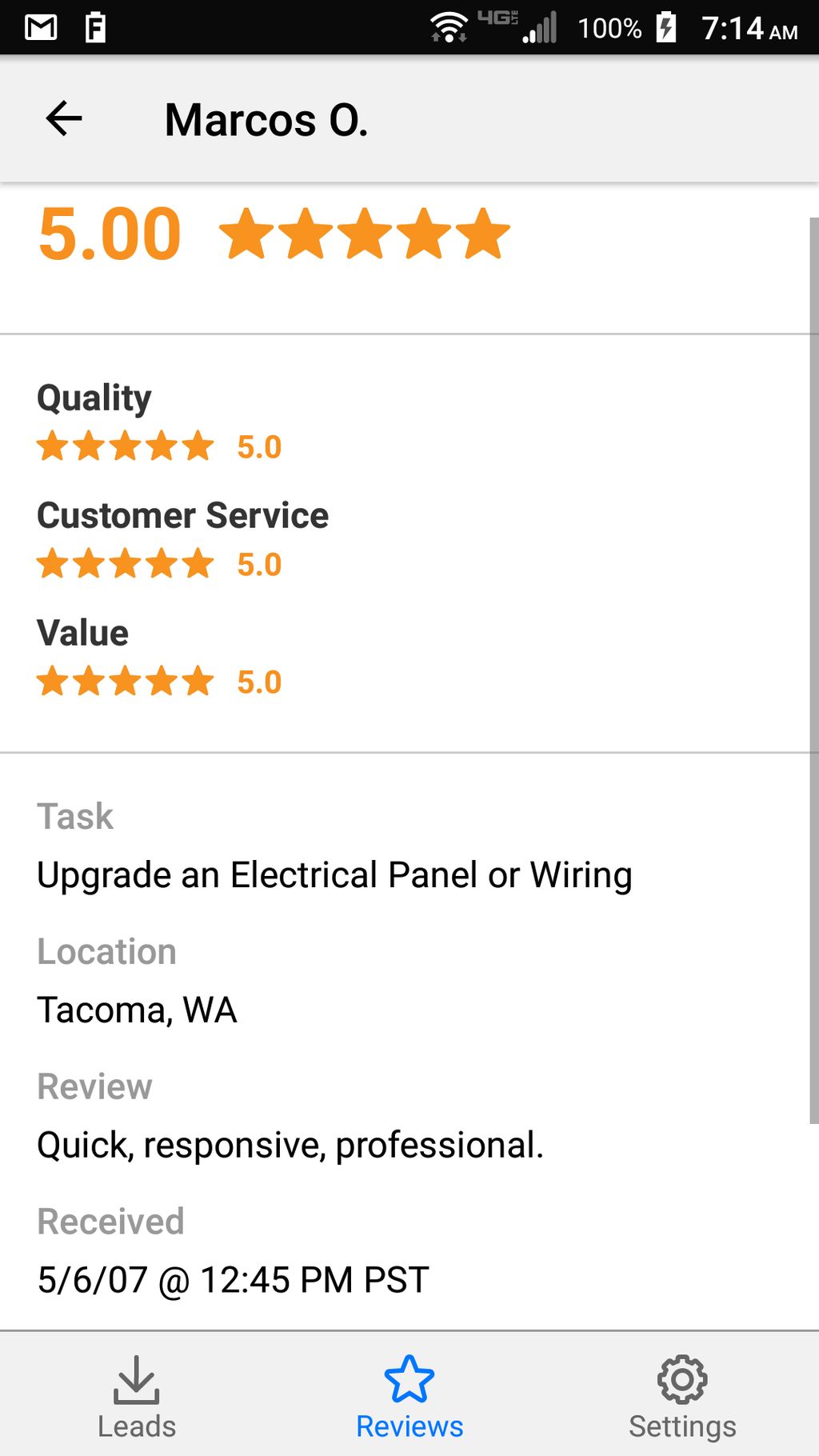819x1456 pixels.
Task: Tap the back arrow icon
Action: click(x=64, y=119)
